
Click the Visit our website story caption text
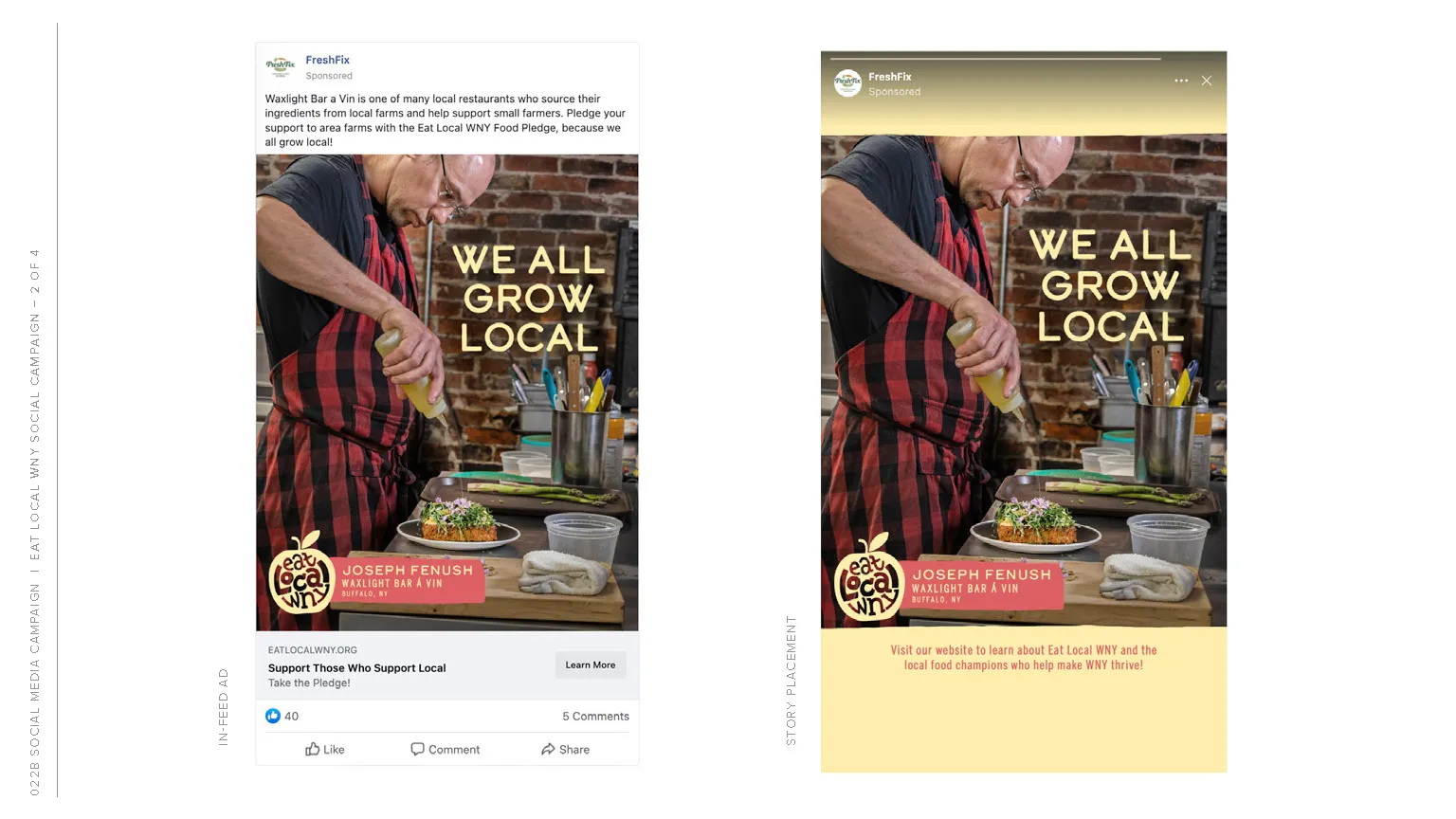(1024, 658)
